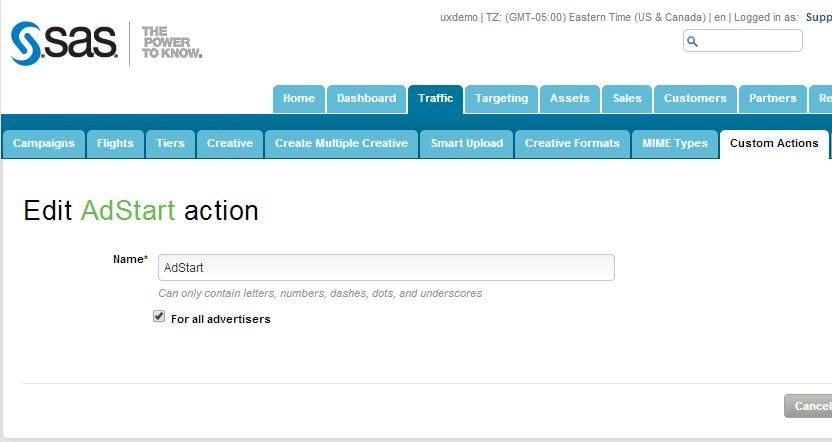Switch to the Sales tab
Viewport: 832px width, 442px height.
pos(627,99)
